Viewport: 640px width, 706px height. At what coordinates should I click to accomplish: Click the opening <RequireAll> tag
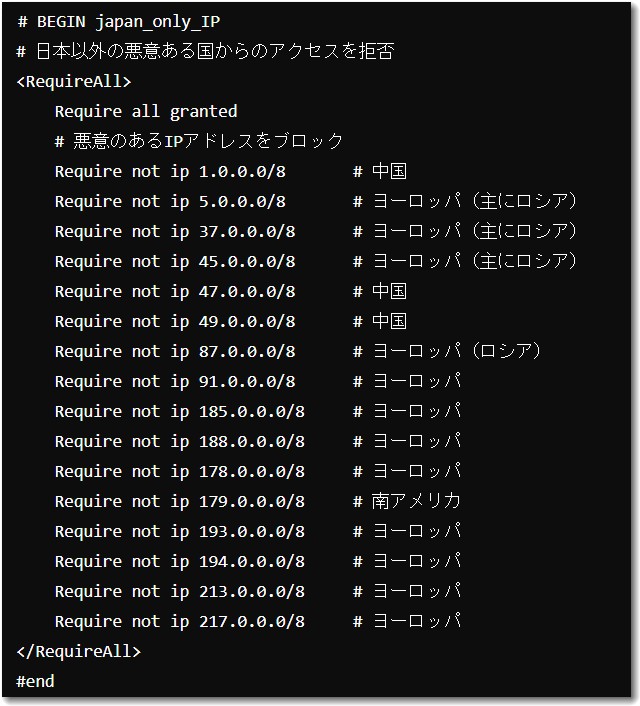[74, 81]
